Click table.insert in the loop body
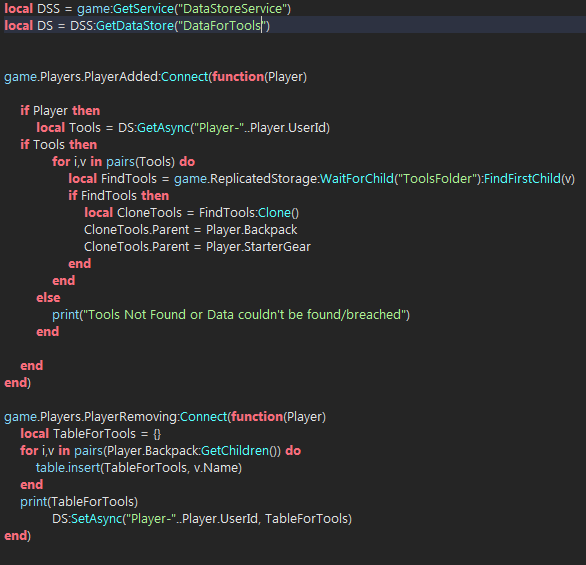The image size is (586, 565). [68, 468]
